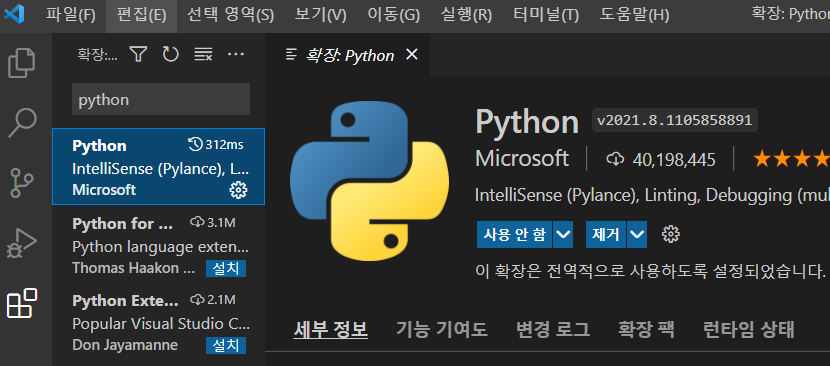
Task: Open the 도움말(H) menu
Action: coord(634,15)
